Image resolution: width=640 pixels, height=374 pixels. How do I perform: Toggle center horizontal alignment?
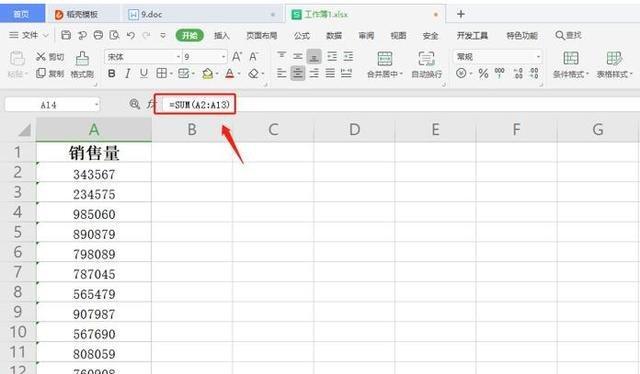[x=298, y=73]
